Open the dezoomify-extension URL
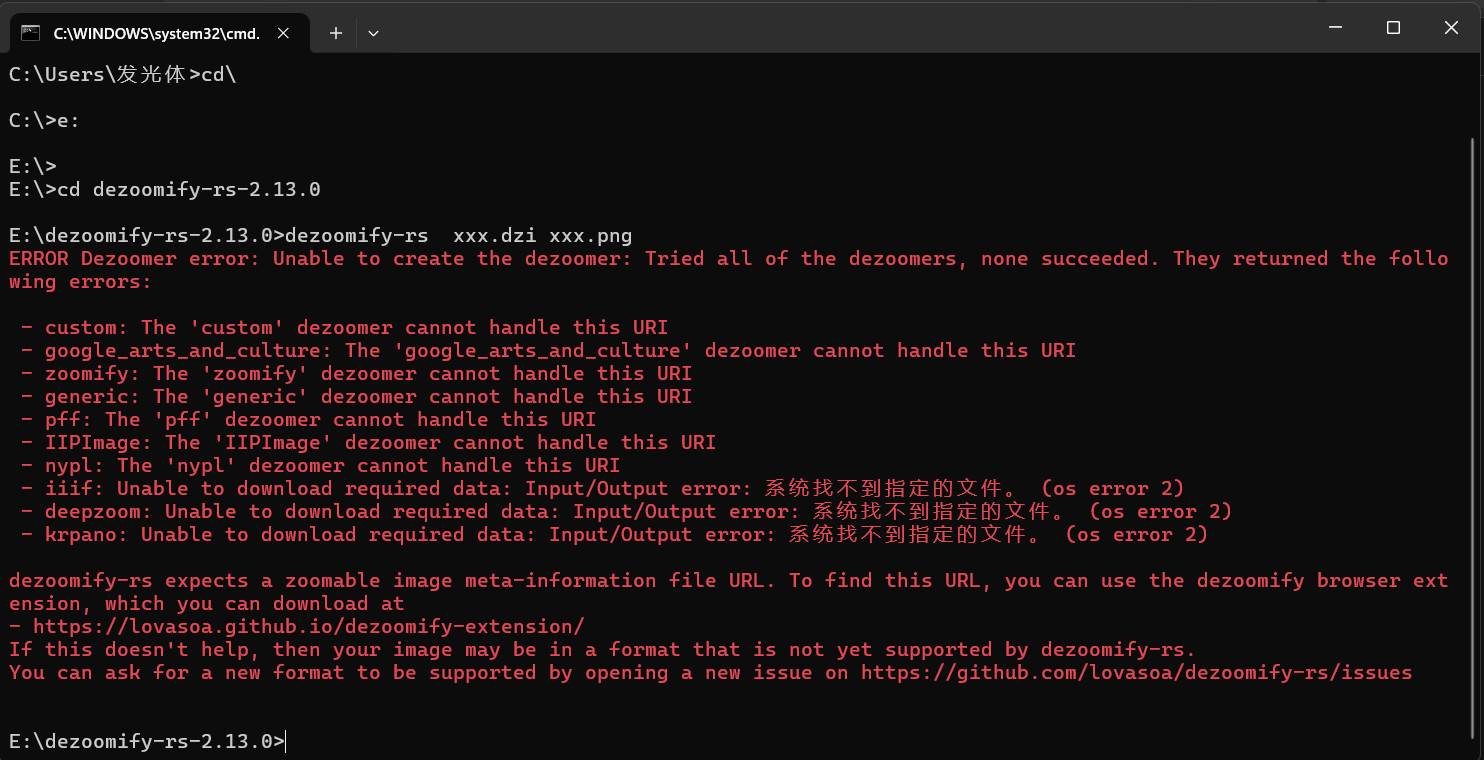Viewport: 1484px width, 760px height. pos(308,627)
